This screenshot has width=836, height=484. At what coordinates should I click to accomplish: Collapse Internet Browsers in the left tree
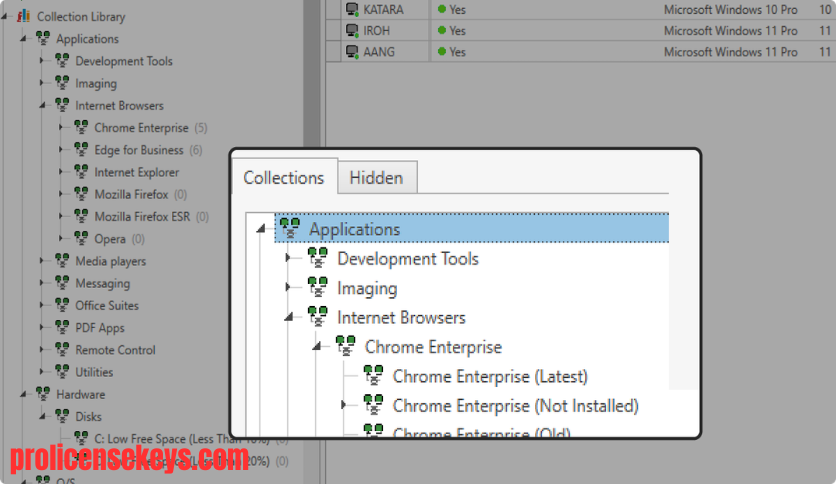(42, 106)
